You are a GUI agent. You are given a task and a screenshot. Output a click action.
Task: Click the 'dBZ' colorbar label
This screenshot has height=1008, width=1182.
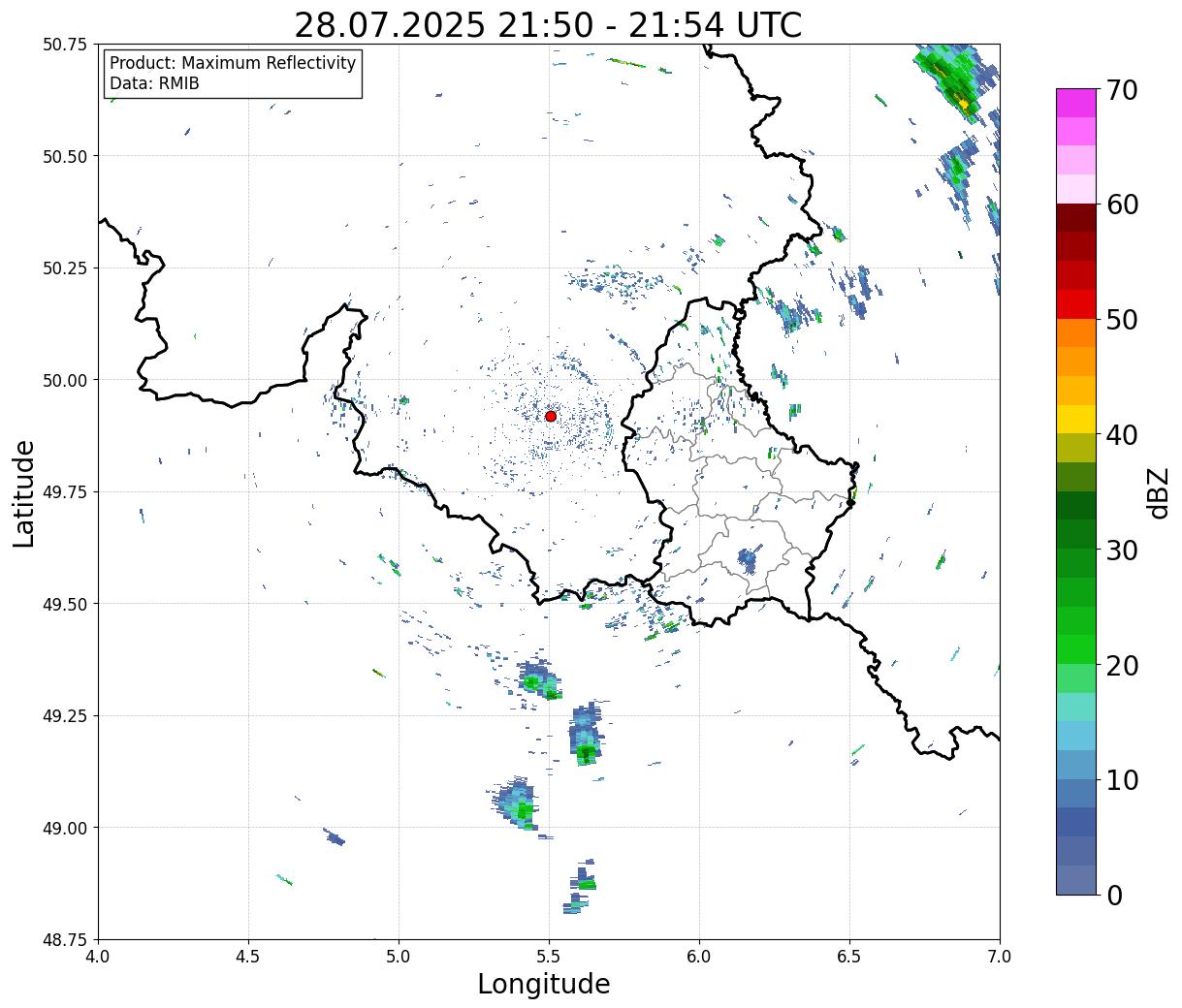[1158, 492]
